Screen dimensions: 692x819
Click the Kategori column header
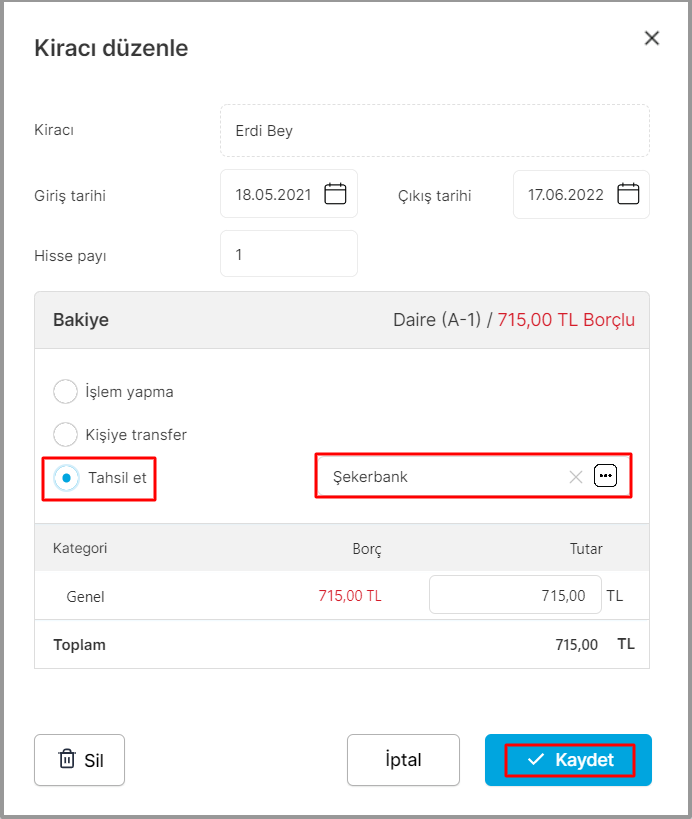[80, 548]
